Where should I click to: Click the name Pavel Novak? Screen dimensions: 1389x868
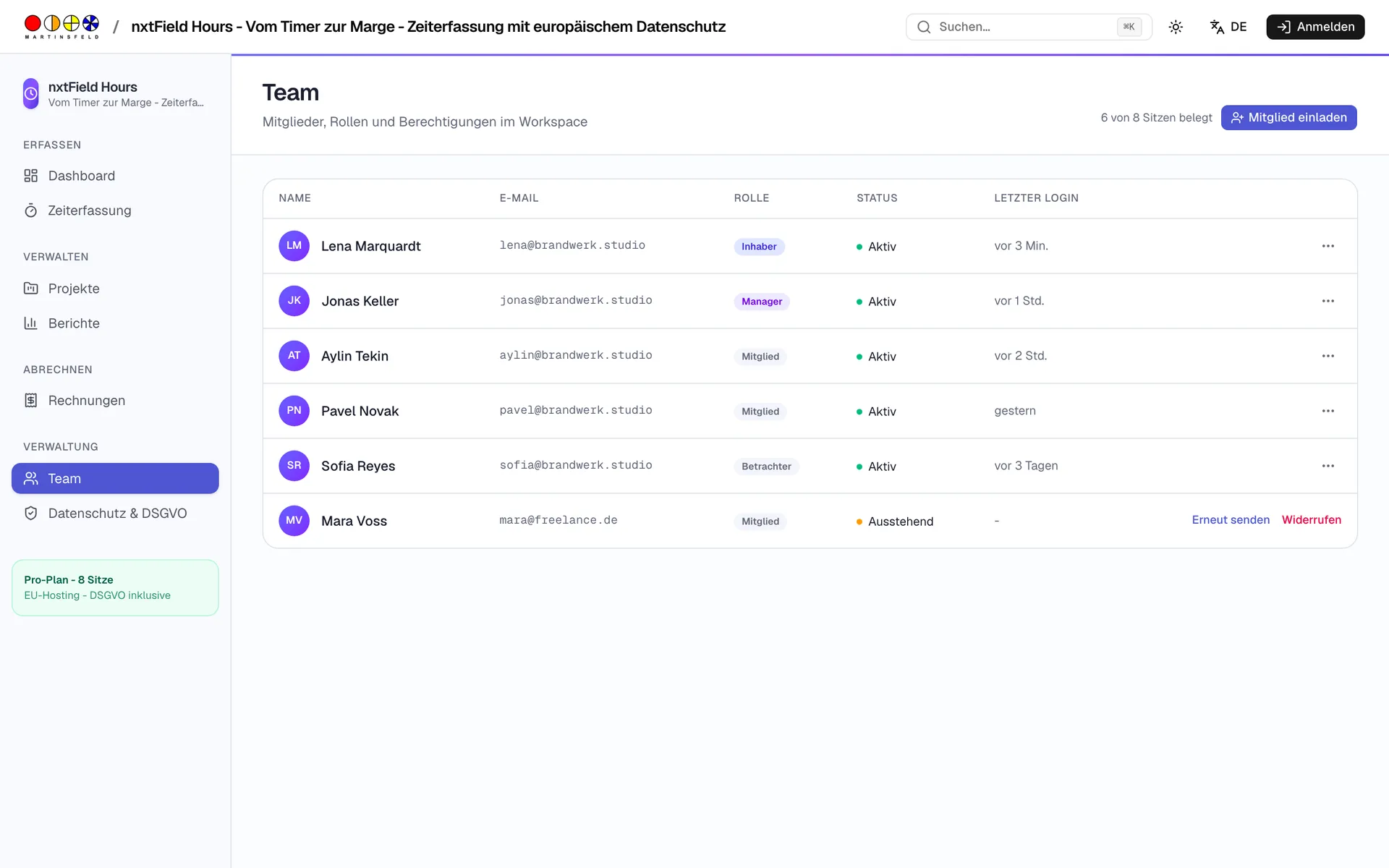360,411
